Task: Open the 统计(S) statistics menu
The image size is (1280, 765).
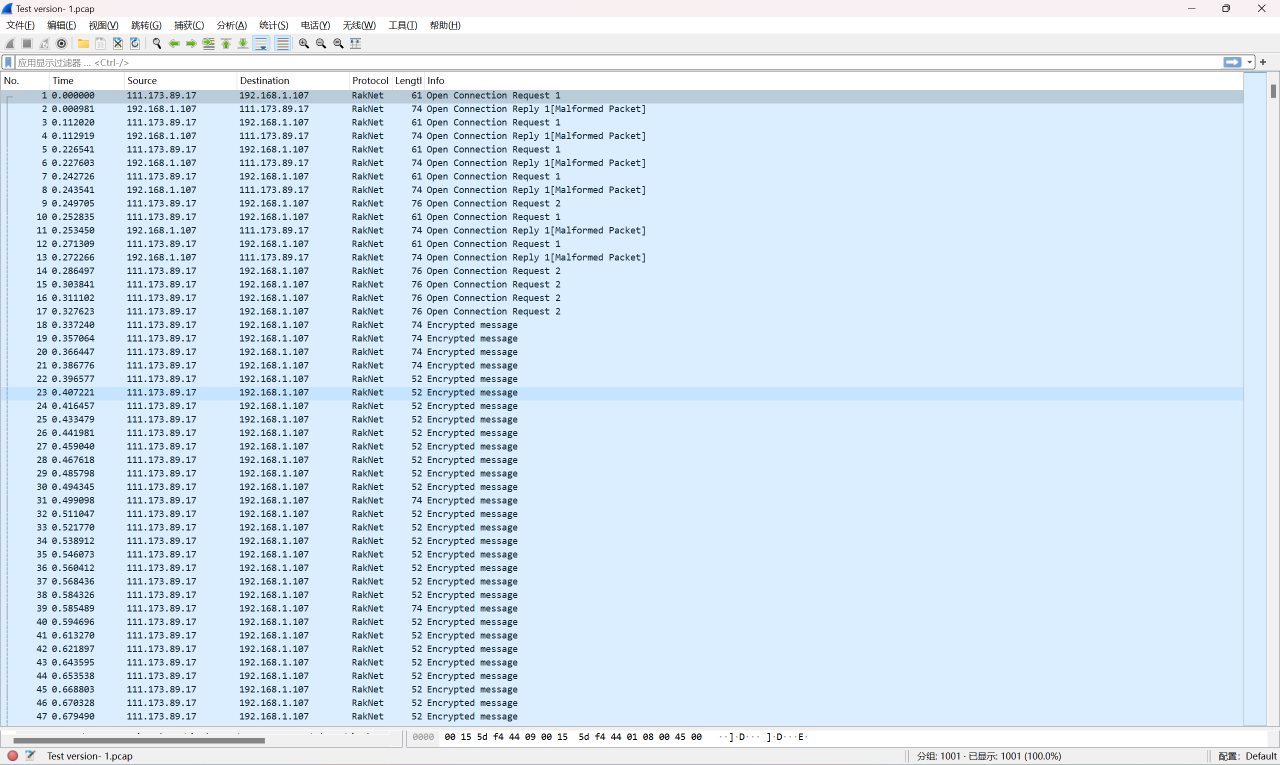Action: tap(273, 25)
